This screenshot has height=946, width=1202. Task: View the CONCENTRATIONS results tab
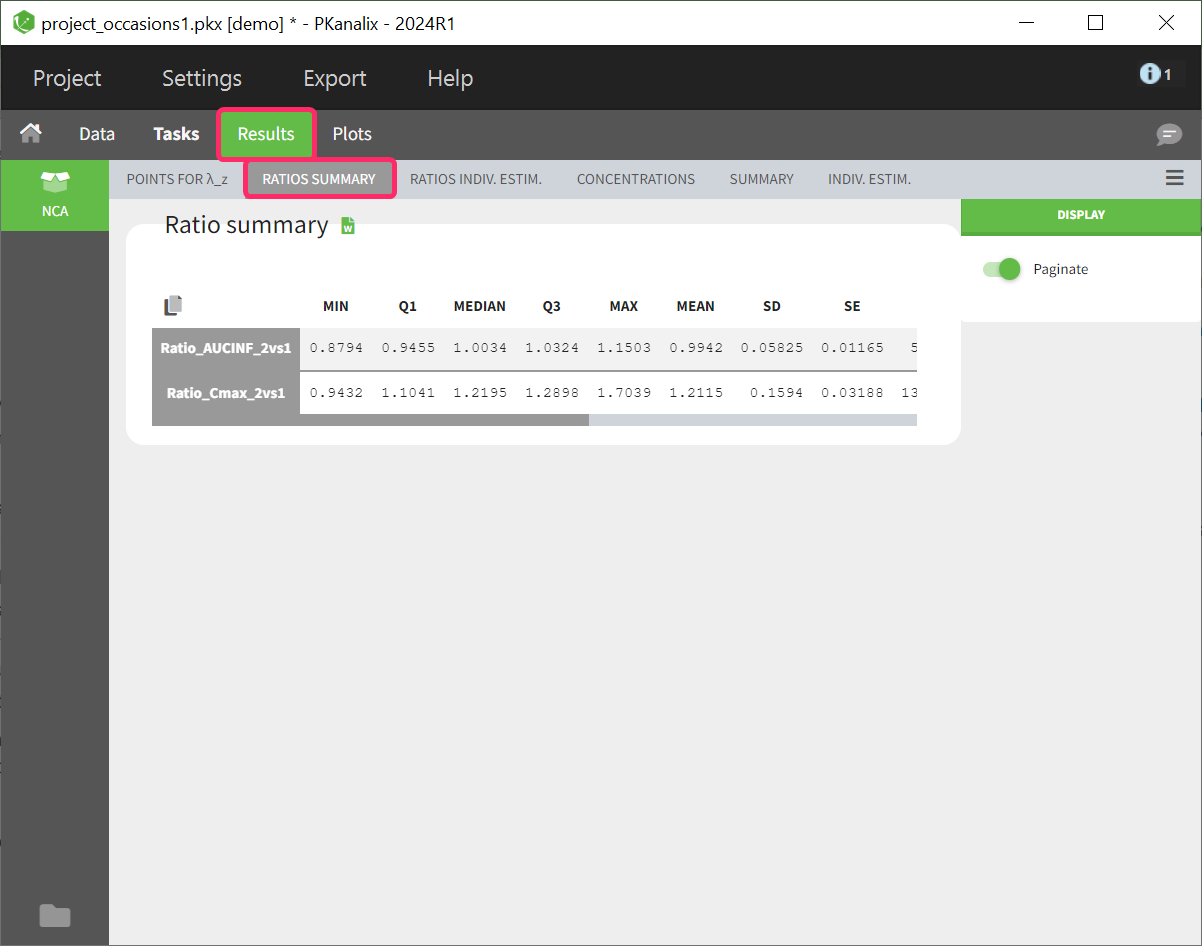(x=636, y=179)
